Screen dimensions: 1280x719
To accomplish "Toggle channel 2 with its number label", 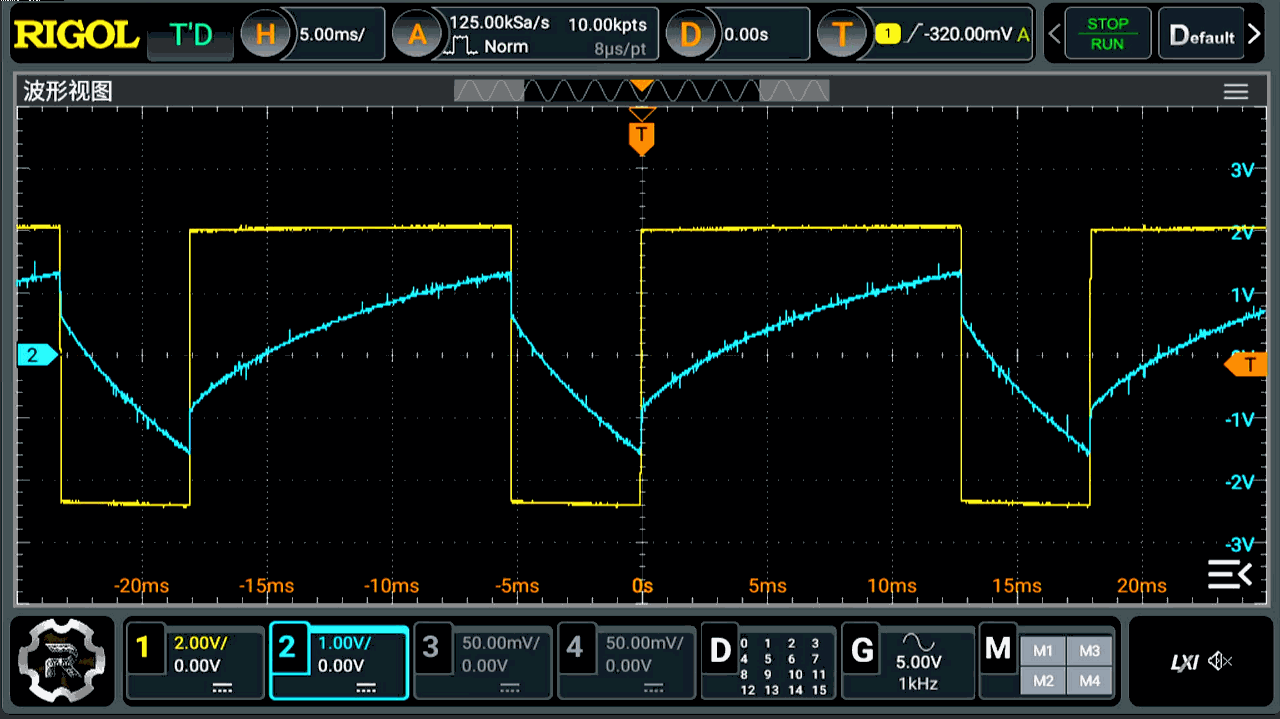I will (x=287, y=648).
